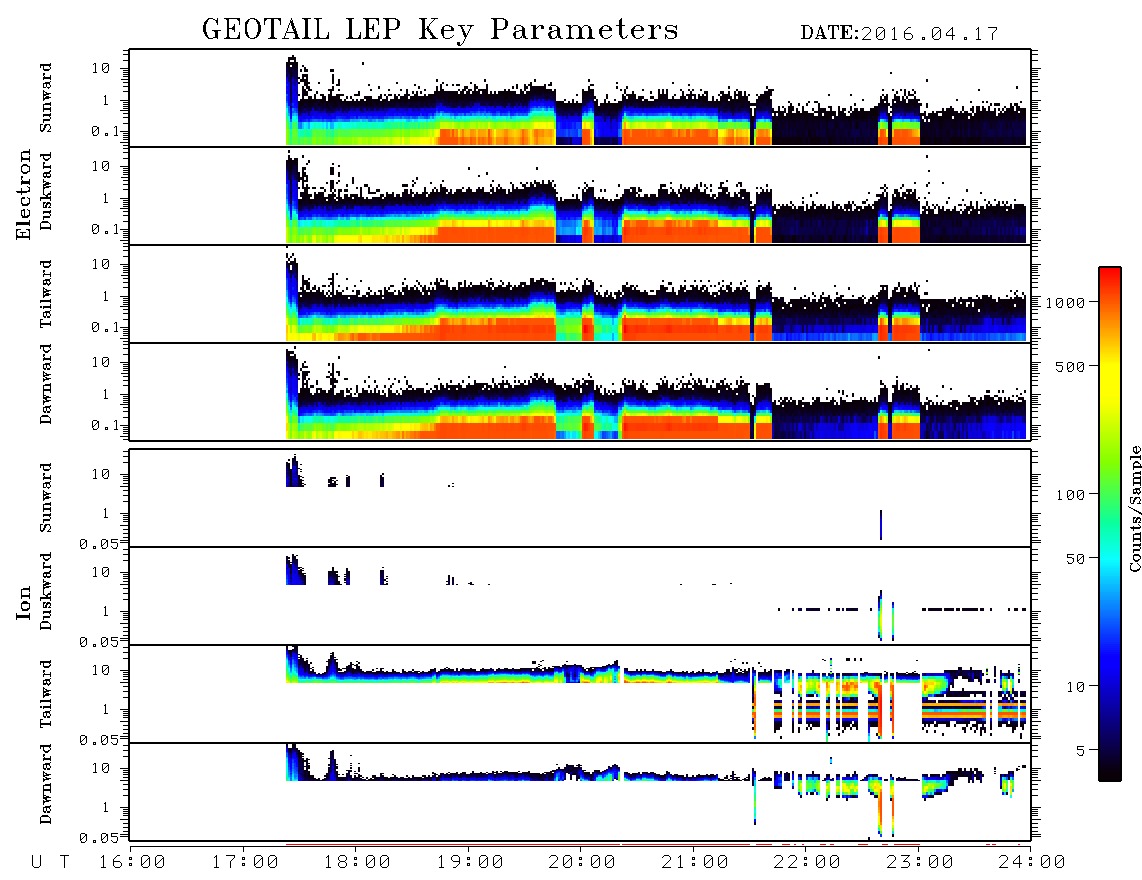Screen dimensions: 1142x880
Task: Click the 1000 colorbar tick value
Action: [x=1066, y=303]
